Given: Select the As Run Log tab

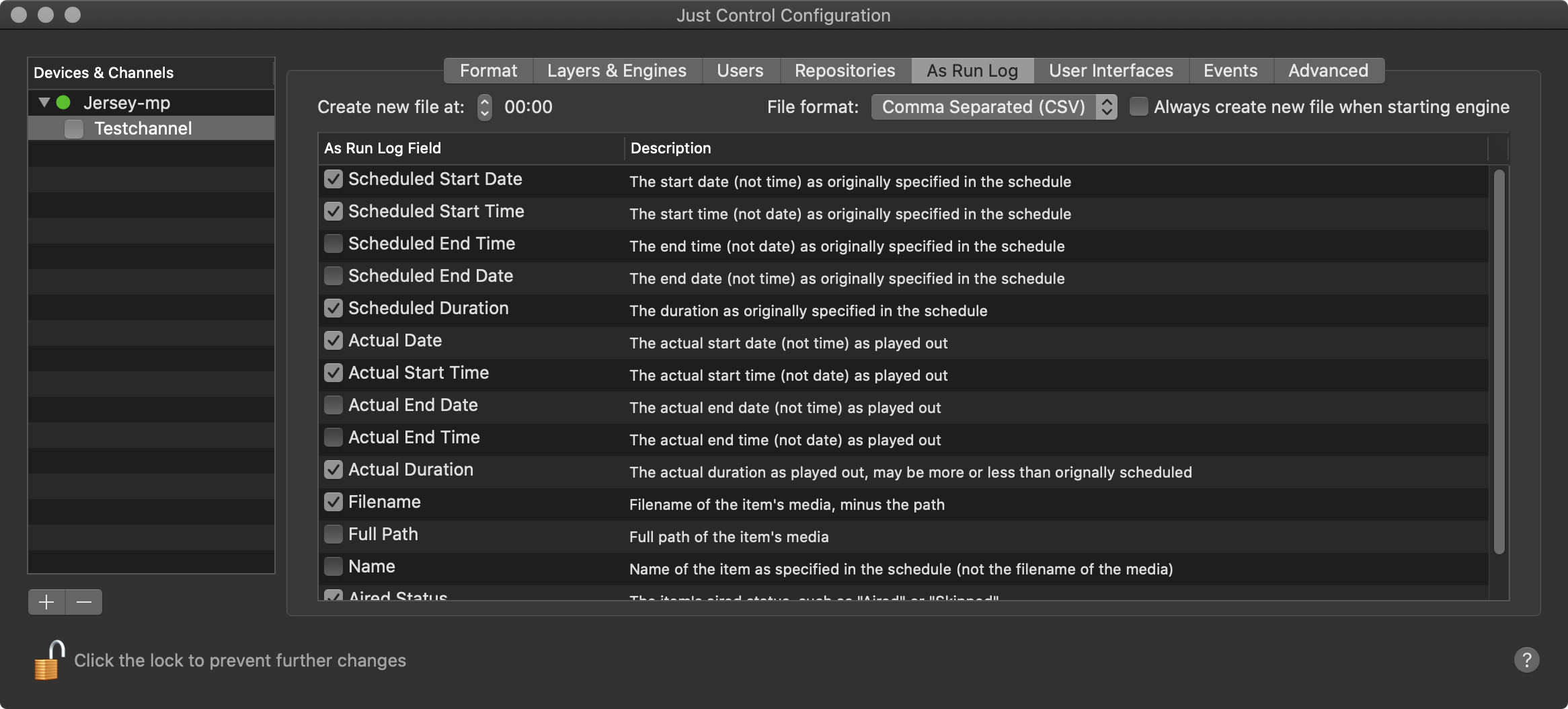Looking at the screenshot, I should 972,71.
